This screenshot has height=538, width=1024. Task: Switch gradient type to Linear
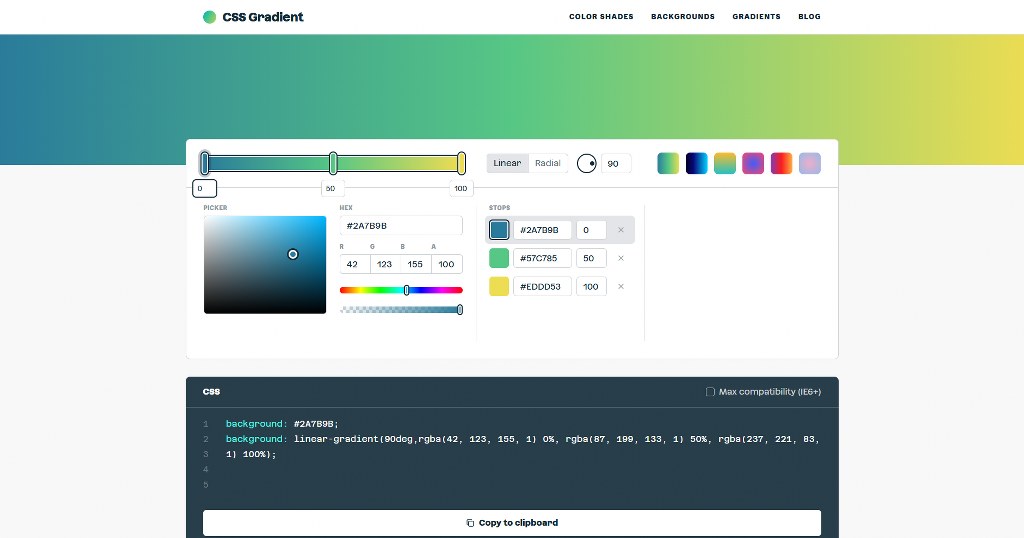(507, 163)
